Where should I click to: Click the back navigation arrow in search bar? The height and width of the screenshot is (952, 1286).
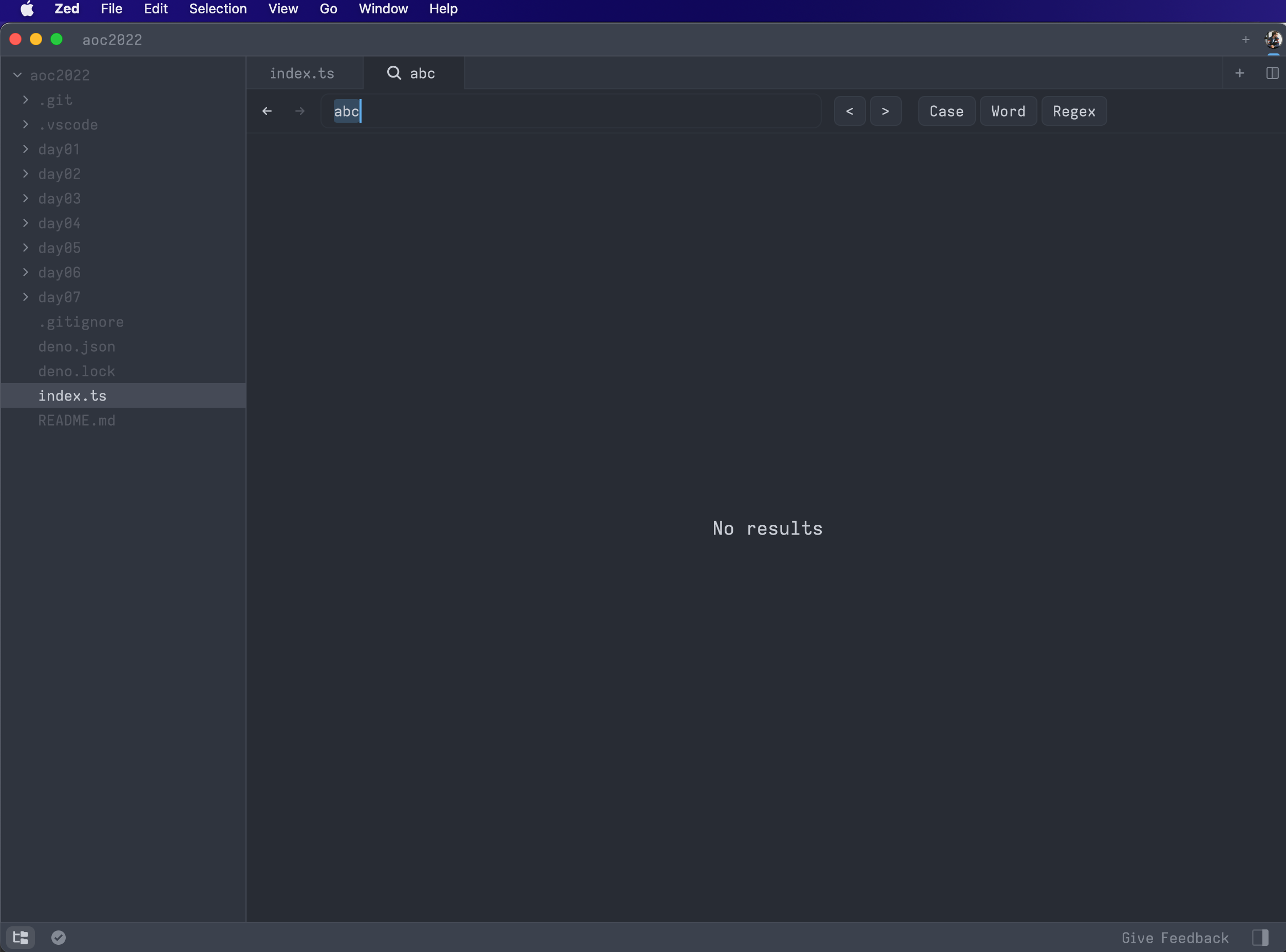(x=267, y=110)
